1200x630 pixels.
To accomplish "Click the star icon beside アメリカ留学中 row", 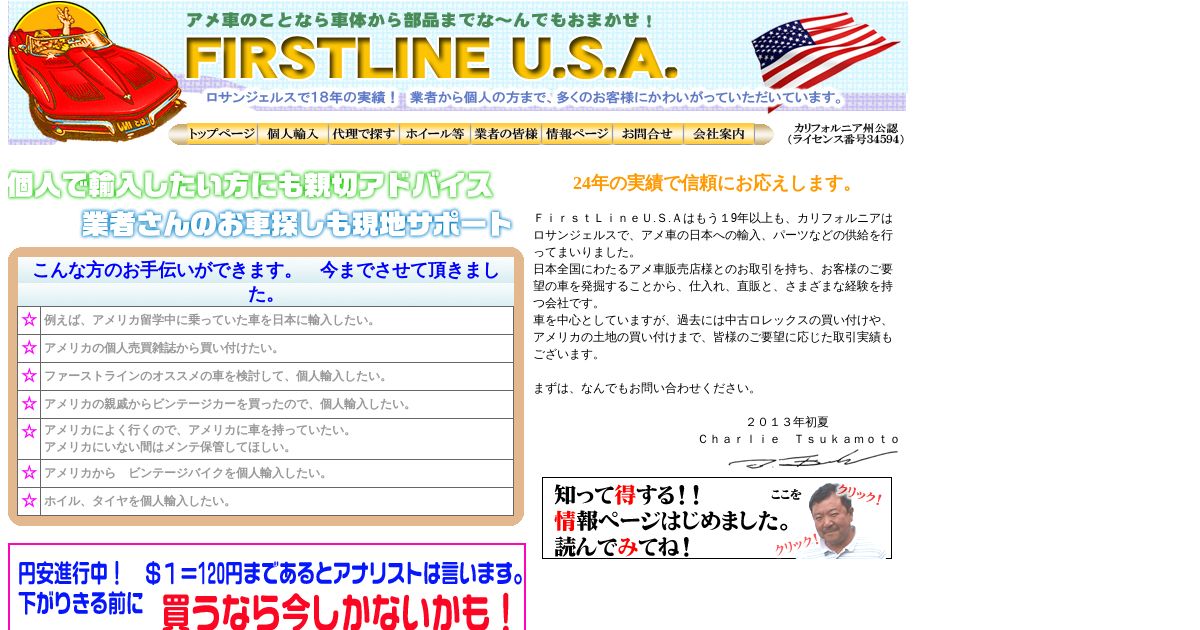I will click(x=29, y=320).
